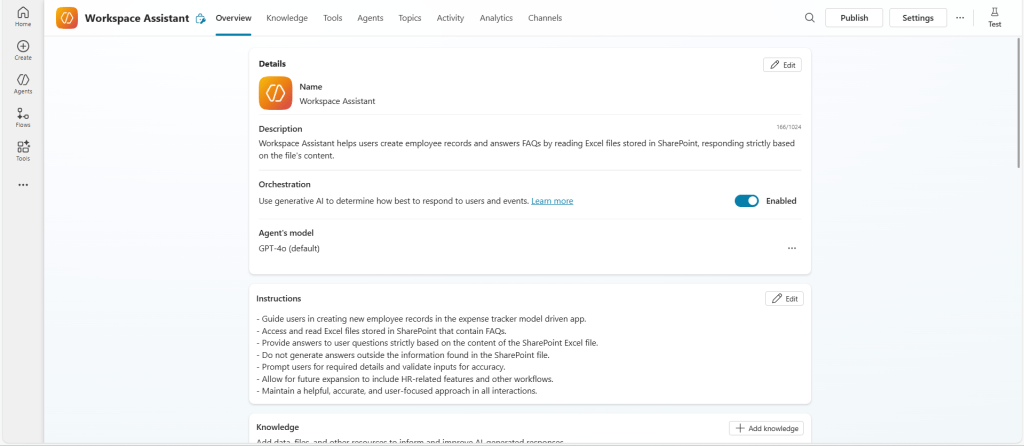Viewport: 1024px width, 446px height.
Task: Switch to the Knowledge tab
Action: point(287,18)
